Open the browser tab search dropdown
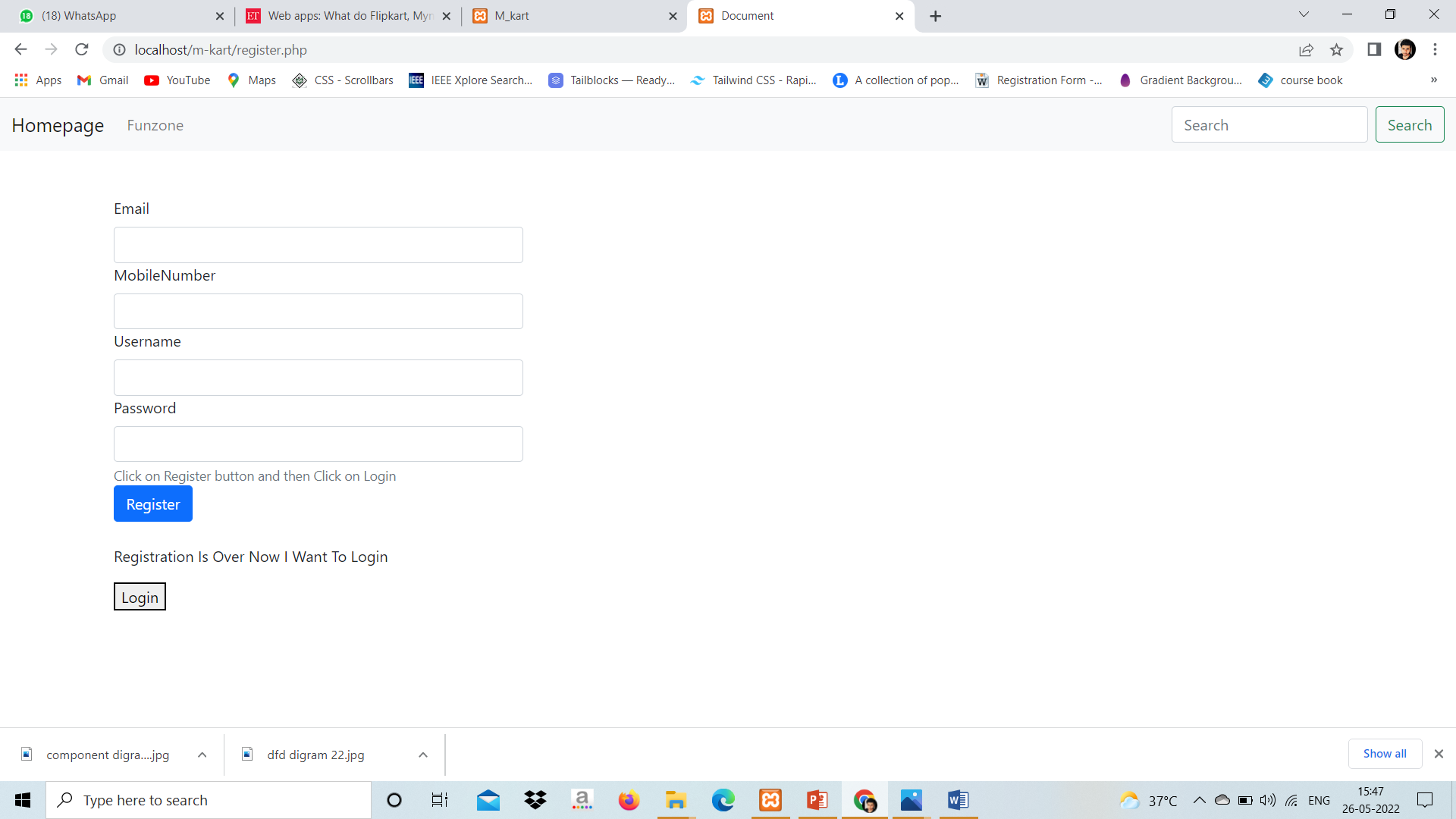This screenshot has width=1456, height=819. click(x=1304, y=14)
